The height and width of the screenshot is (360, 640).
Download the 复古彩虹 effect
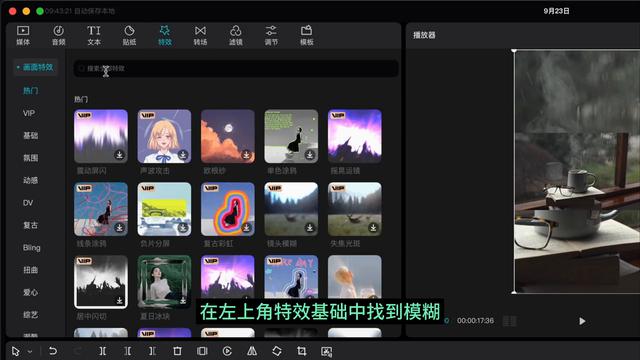click(246, 227)
